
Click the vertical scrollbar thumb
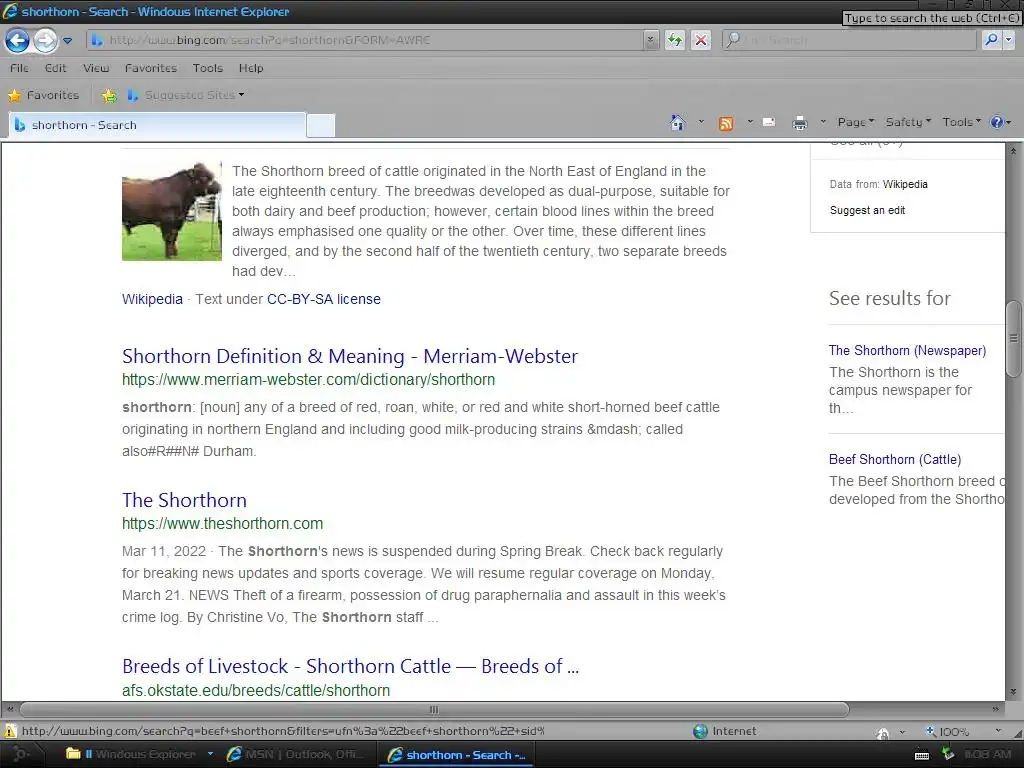coord(1014,338)
